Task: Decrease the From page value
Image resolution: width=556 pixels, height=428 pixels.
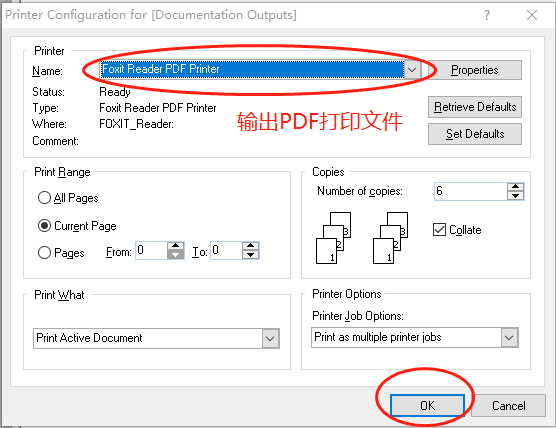Action: click(176, 255)
